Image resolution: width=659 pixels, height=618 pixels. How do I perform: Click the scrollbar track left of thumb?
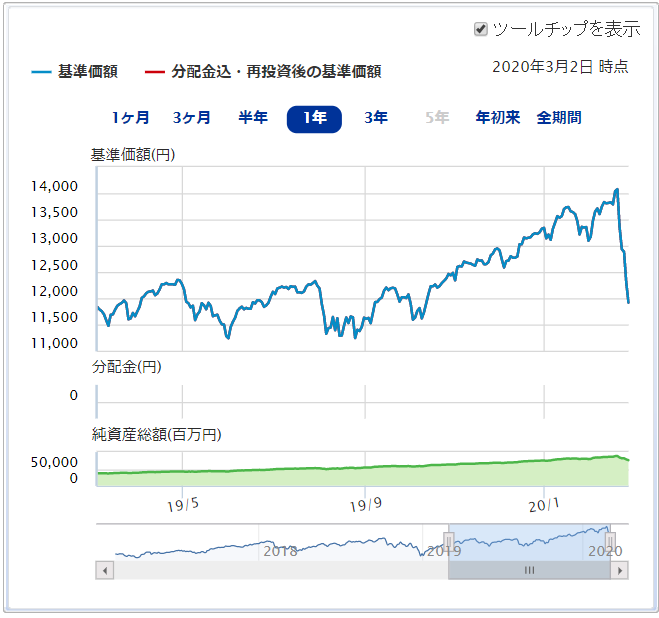tap(281, 570)
